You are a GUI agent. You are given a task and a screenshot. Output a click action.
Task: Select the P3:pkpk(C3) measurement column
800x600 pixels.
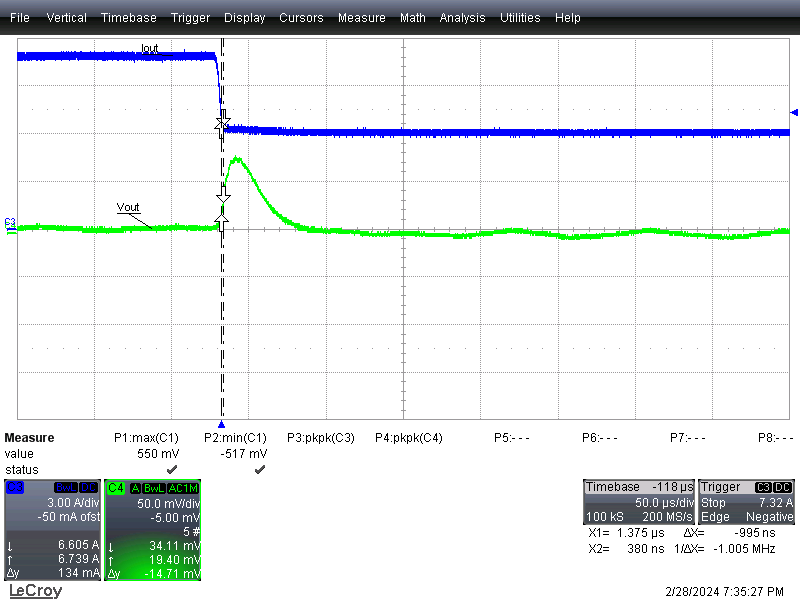point(321,438)
